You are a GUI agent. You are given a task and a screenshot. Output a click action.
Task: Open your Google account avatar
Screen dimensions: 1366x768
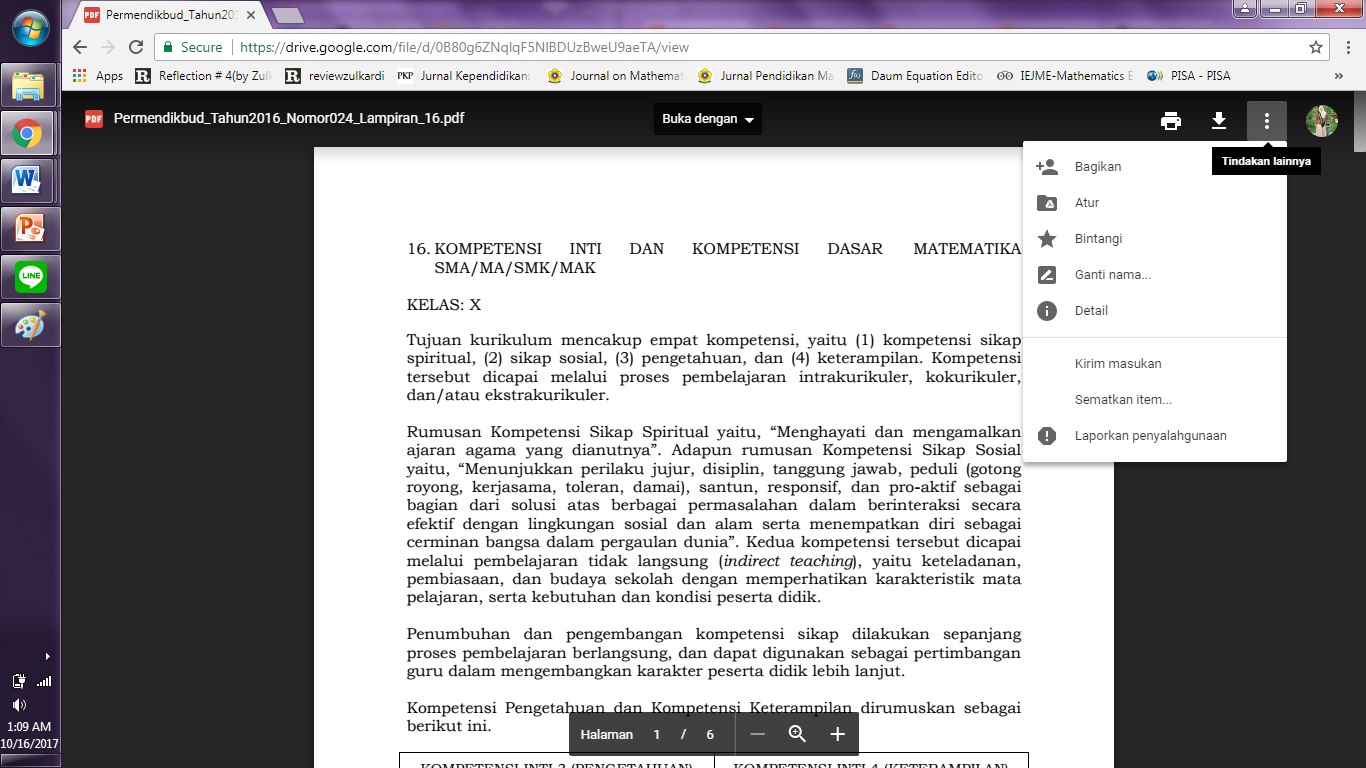1322,119
